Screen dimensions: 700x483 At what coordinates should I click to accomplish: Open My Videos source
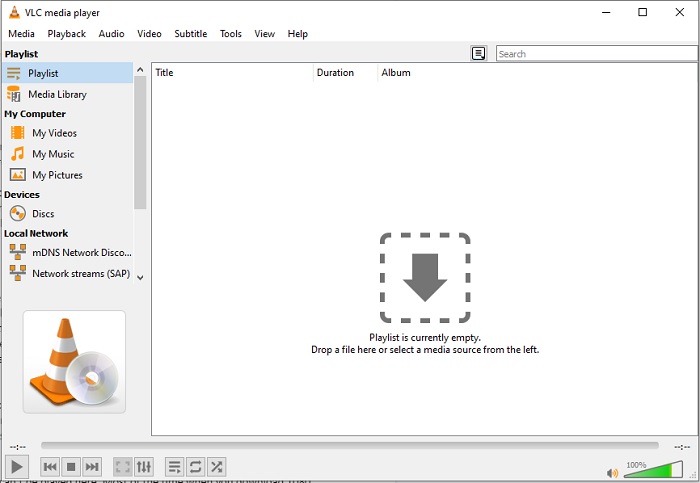(x=68, y=133)
